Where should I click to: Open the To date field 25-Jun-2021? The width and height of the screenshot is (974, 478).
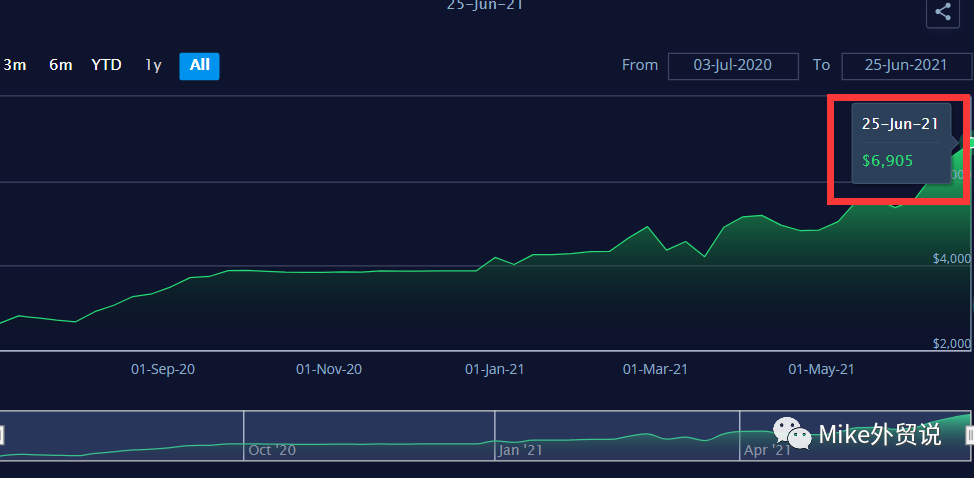click(x=906, y=66)
